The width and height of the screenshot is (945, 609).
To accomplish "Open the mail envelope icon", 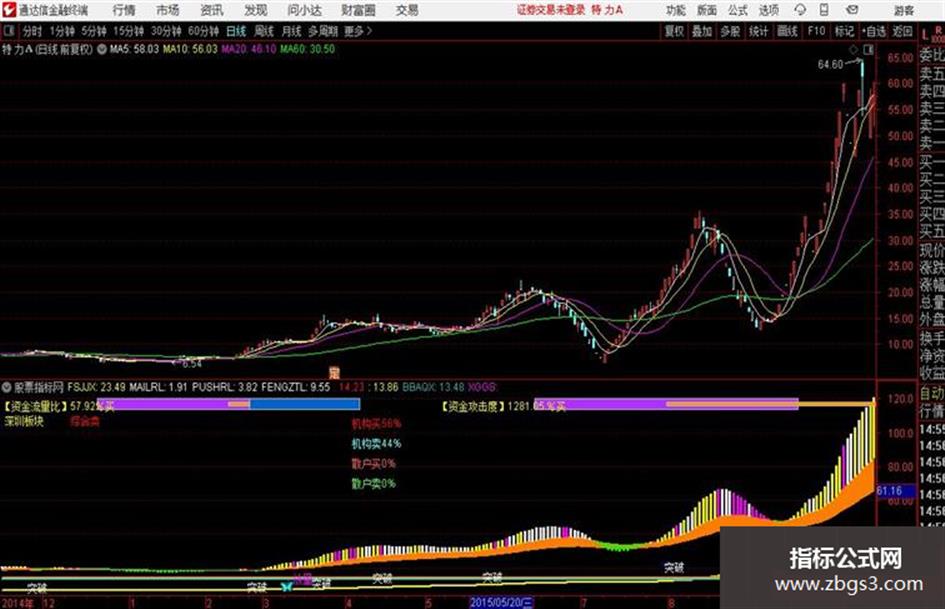I will [x=852, y=10].
